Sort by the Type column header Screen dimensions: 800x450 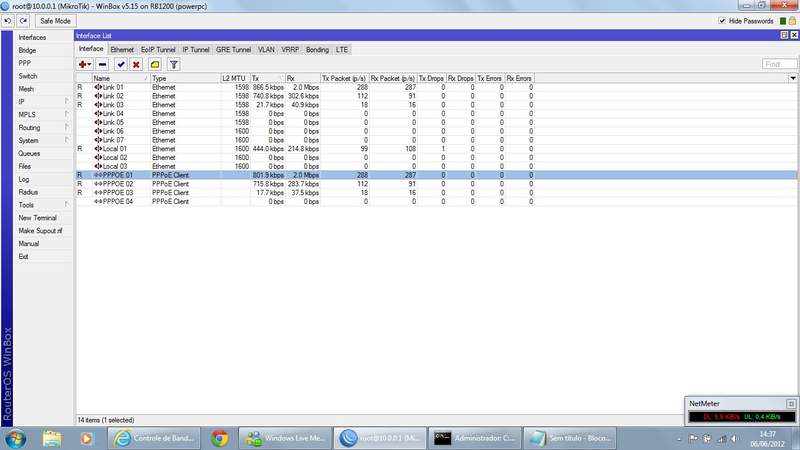(x=185, y=78)
